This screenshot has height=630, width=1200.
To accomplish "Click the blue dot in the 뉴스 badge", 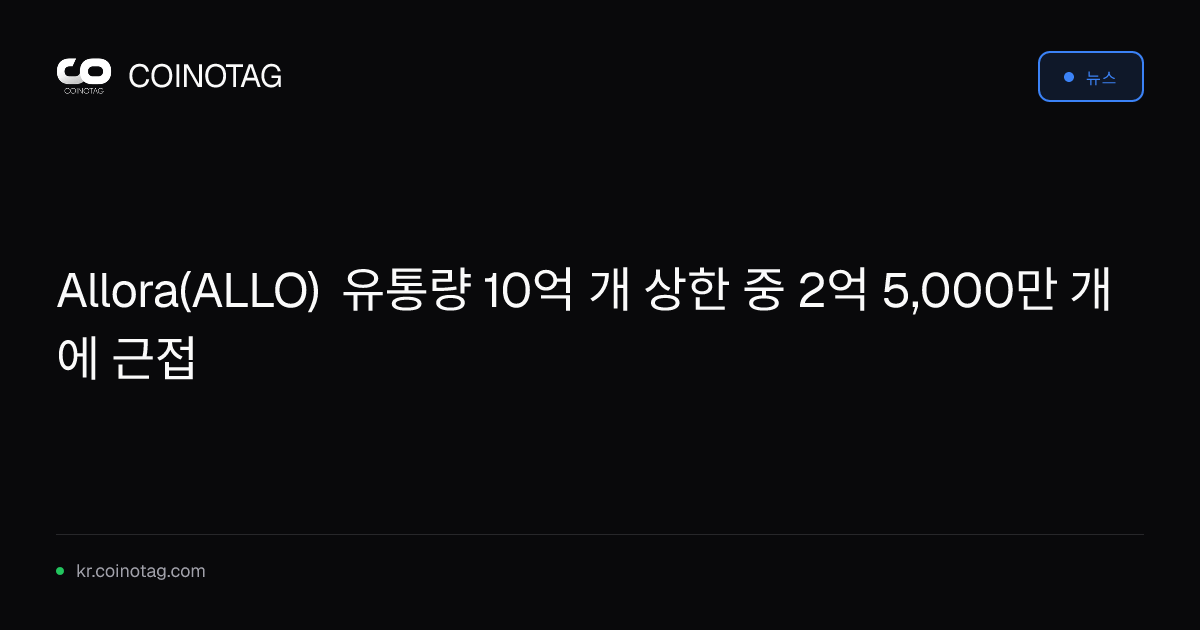I will (x=1069, y=77).
